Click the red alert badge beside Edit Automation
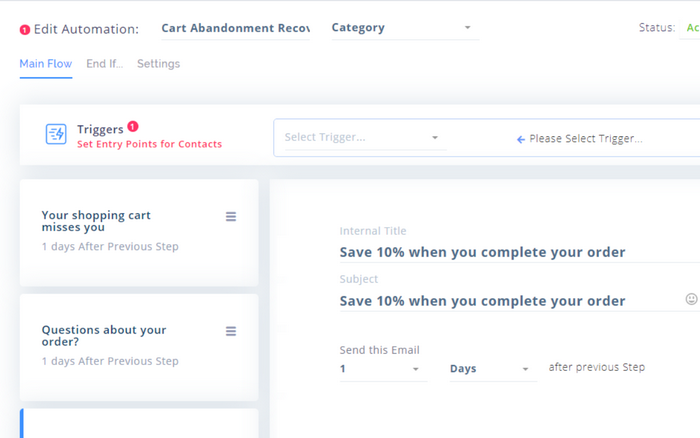 coord(25,30)
